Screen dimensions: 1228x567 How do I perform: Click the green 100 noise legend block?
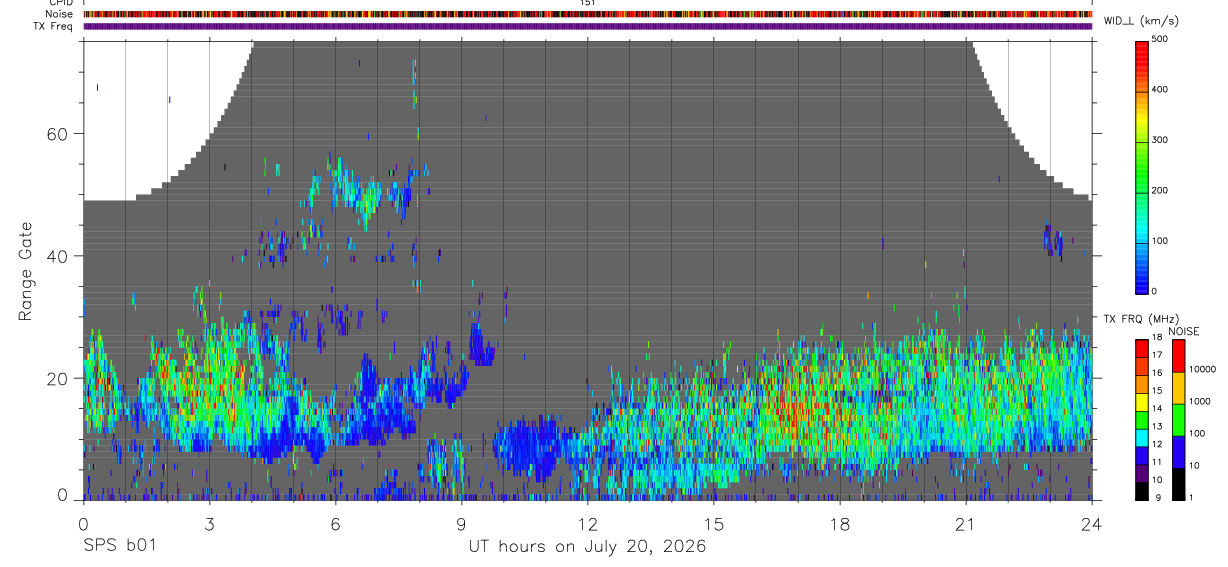pyautogui.click(x=1178, y=420)
